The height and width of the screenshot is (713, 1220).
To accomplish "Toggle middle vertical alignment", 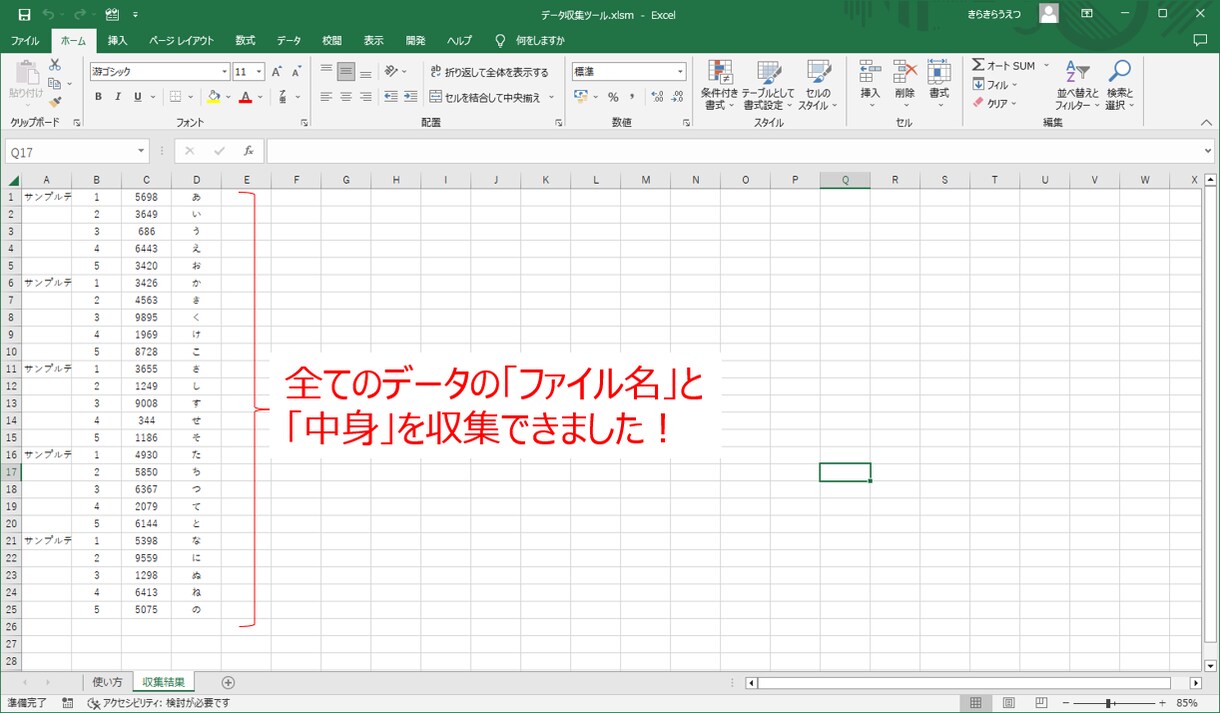I will tap(346, 71).
